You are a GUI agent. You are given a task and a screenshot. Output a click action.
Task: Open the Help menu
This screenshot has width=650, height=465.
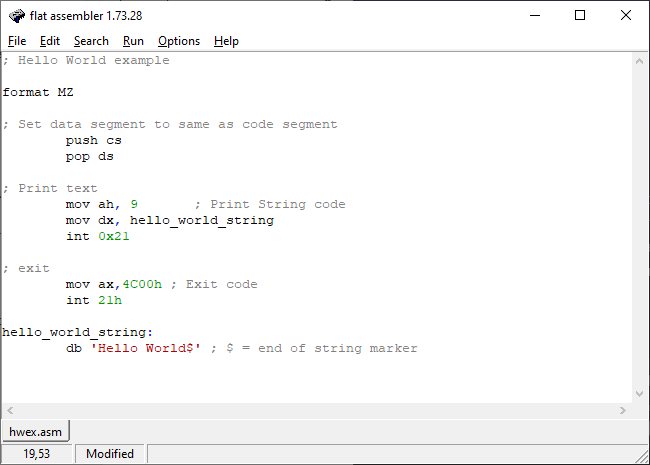[226, 41]
